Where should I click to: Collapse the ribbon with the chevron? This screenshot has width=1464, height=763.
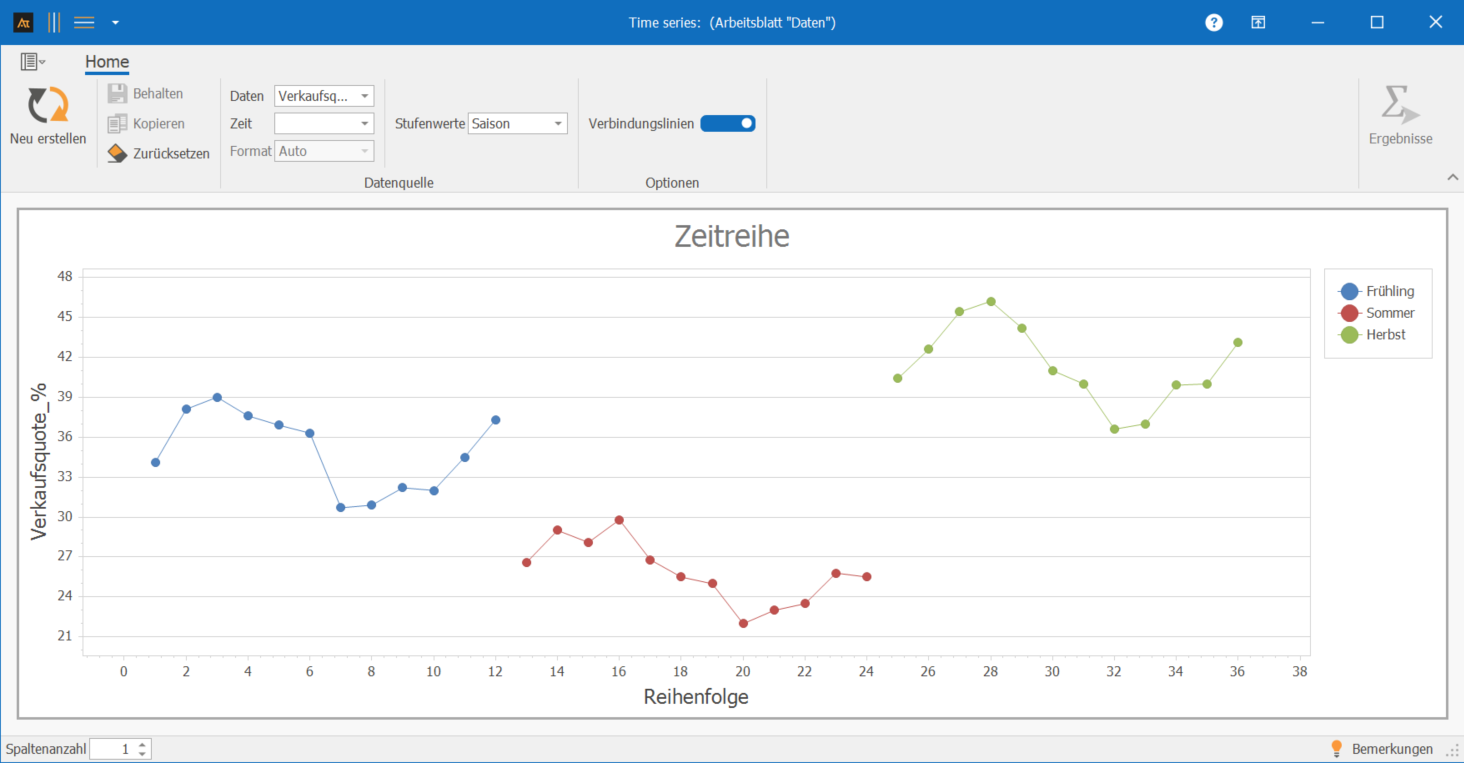click(1452, 177)
